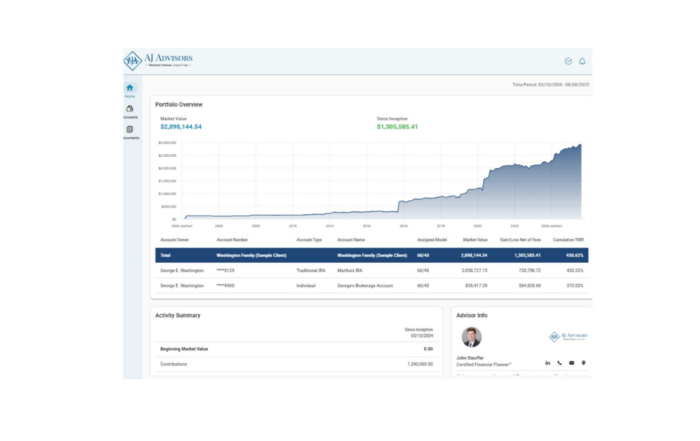Sort by Market Value column header
Viewport: 700px width, 441px height.
[475, 240]
